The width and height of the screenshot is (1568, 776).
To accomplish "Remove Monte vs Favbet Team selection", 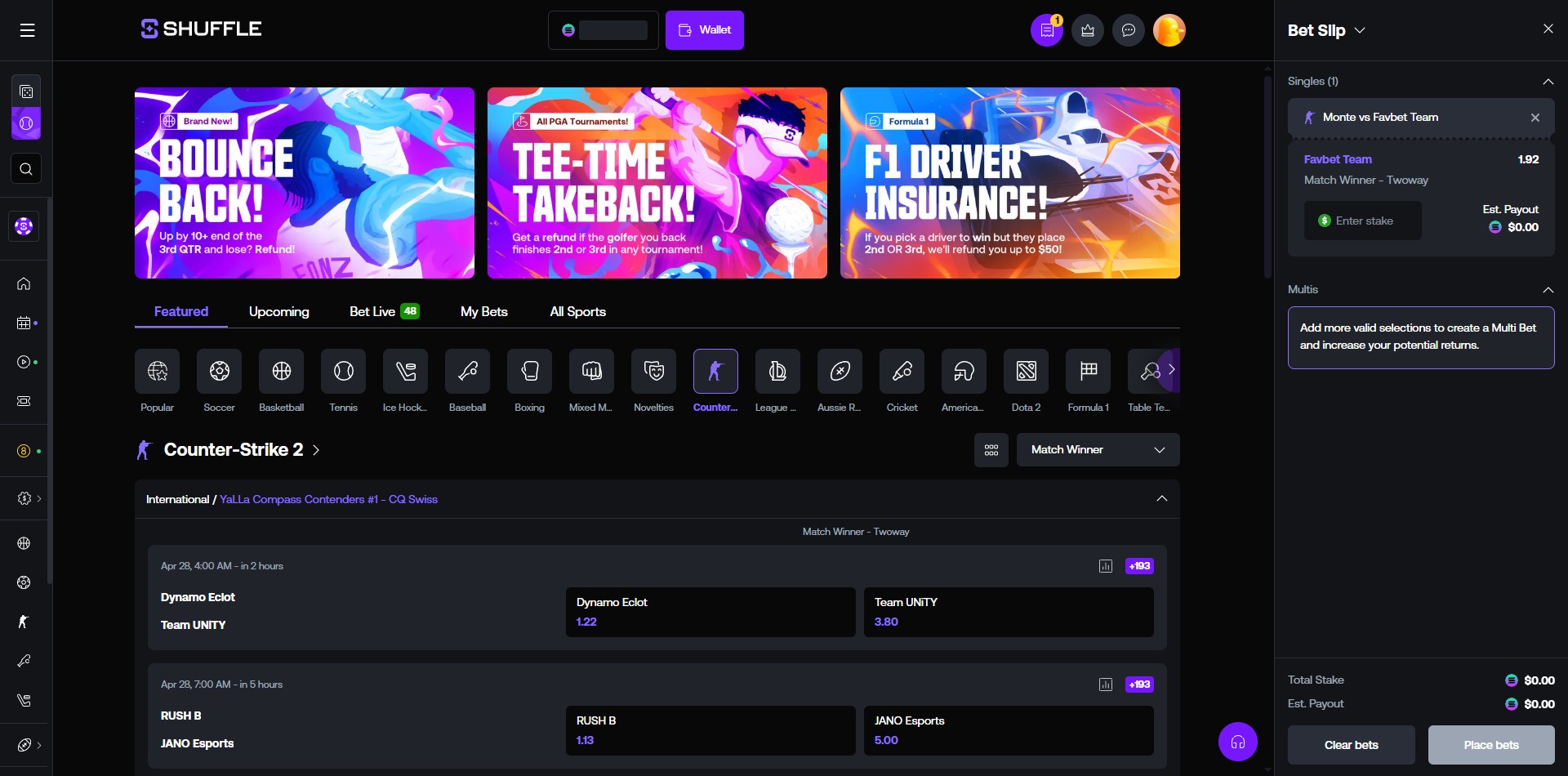I will tap(1535, 118).
